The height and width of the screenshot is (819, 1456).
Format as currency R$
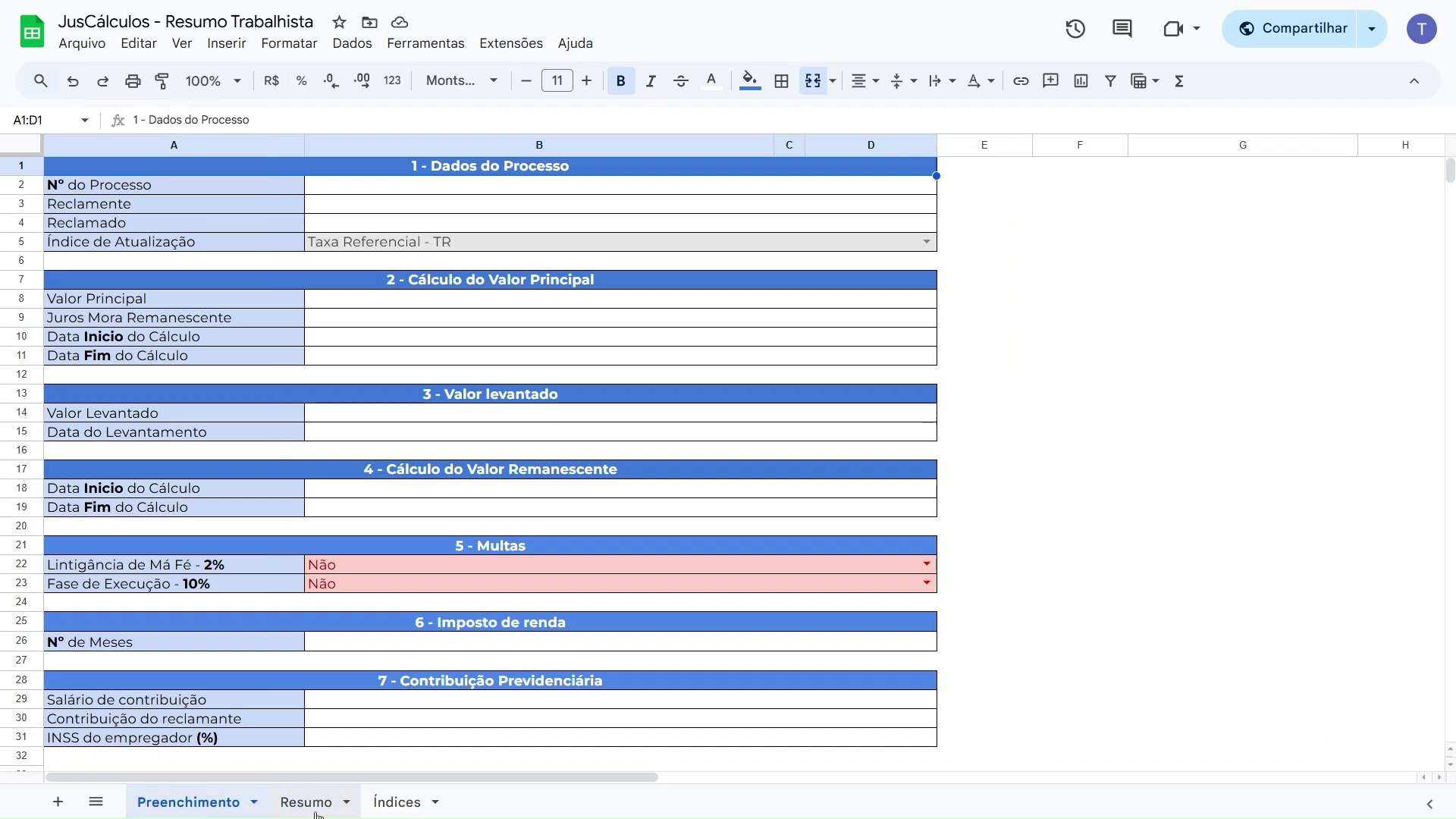coord(271,80)
